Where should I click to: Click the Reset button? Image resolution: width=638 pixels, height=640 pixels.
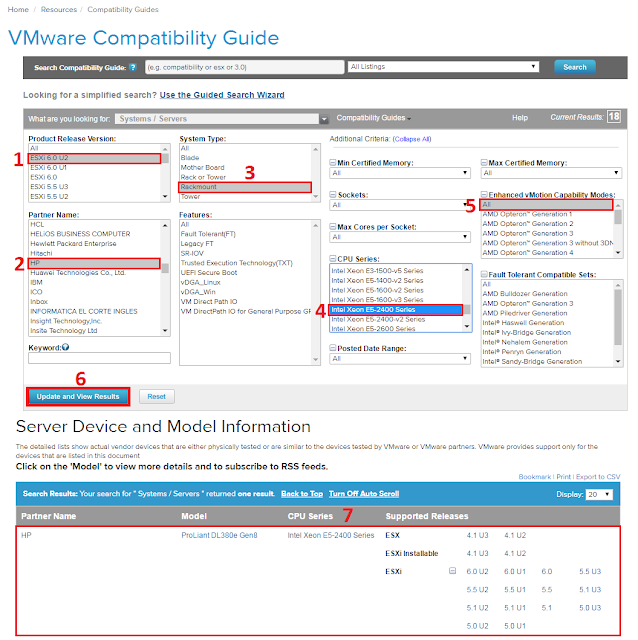point(157,397)
